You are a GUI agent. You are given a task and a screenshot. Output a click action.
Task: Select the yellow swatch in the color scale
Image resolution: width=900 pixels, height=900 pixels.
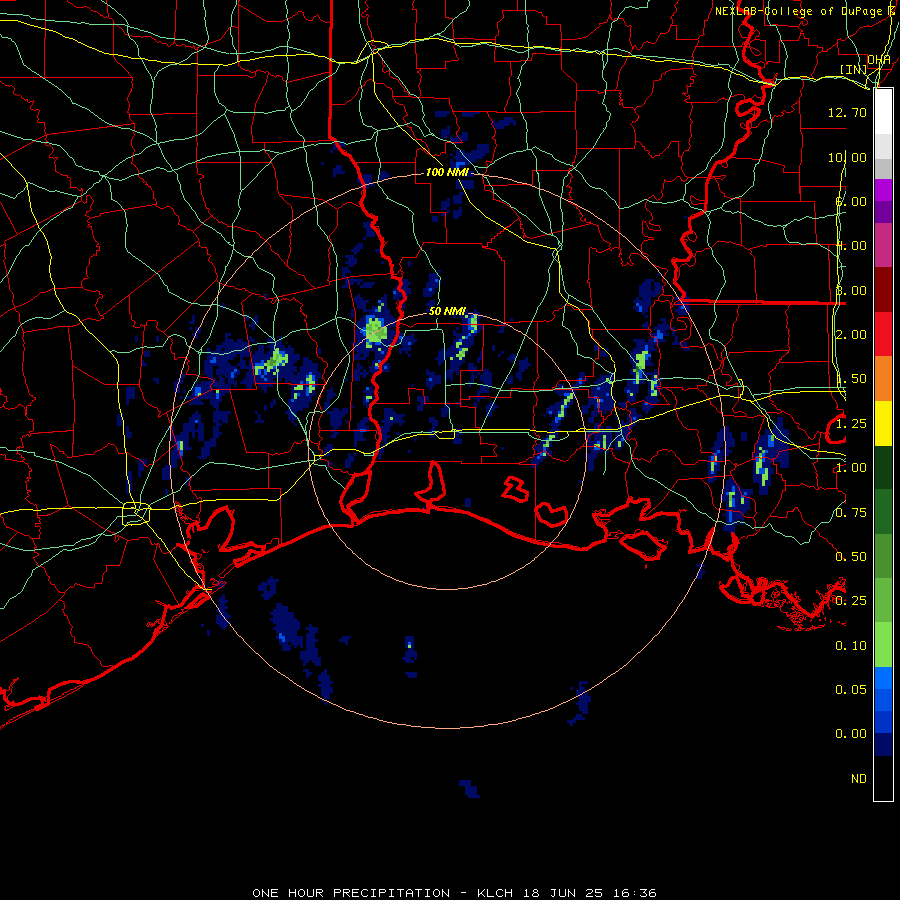coord(883,424)
